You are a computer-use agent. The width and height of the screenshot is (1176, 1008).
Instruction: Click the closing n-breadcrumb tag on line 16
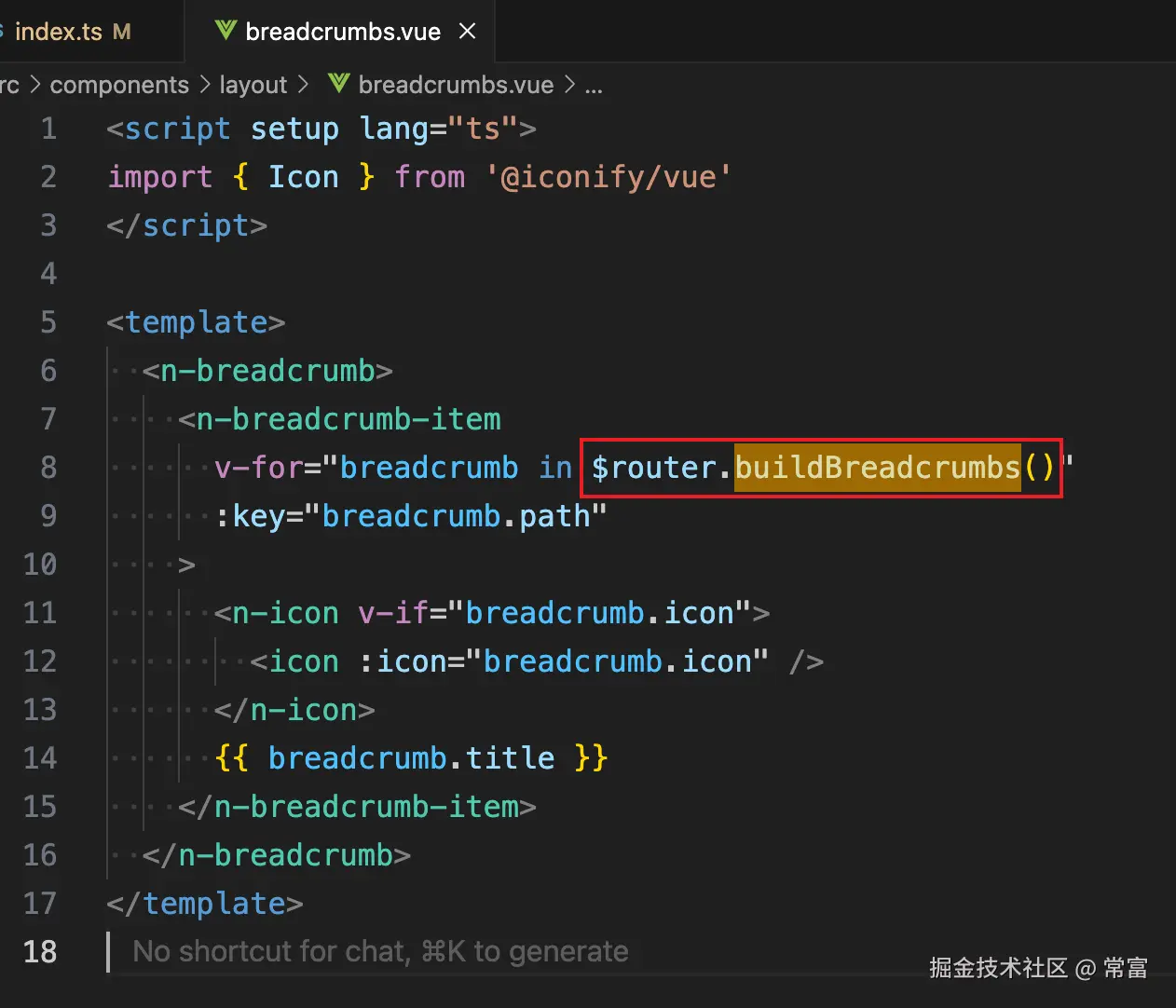click(277, 855)
